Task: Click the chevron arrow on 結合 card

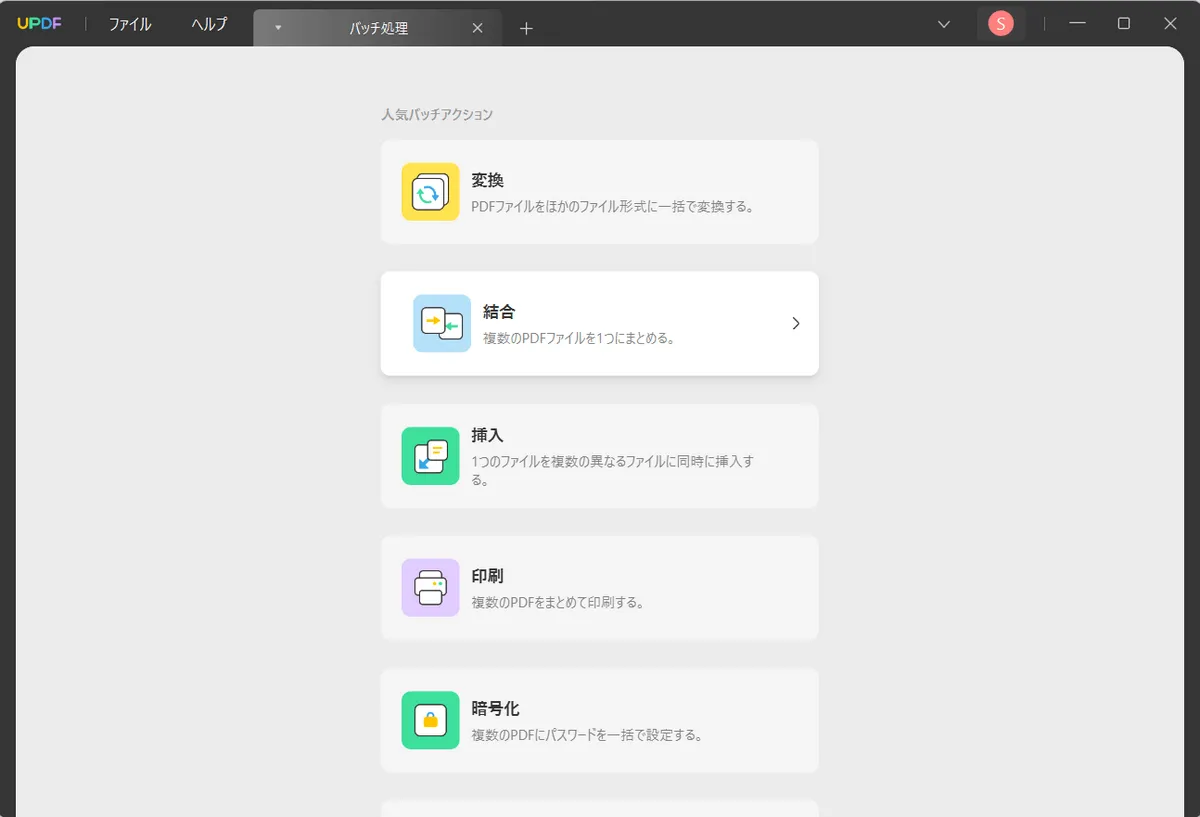Action: (796, 323)
